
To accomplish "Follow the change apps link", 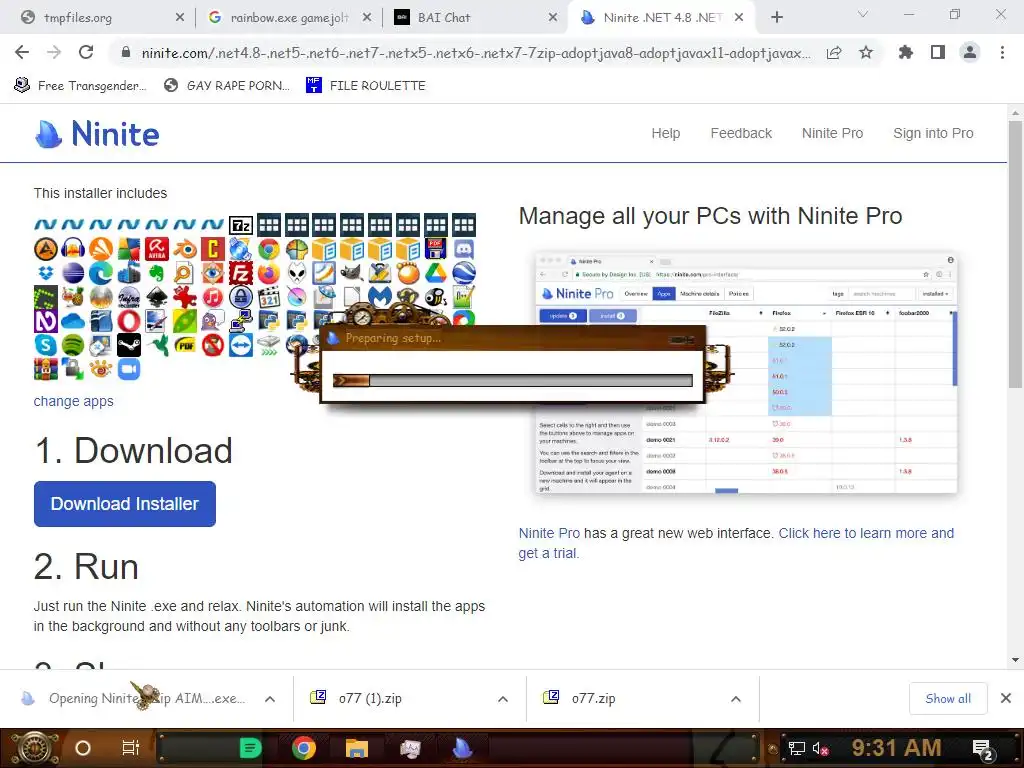I will tap(73, 401).
